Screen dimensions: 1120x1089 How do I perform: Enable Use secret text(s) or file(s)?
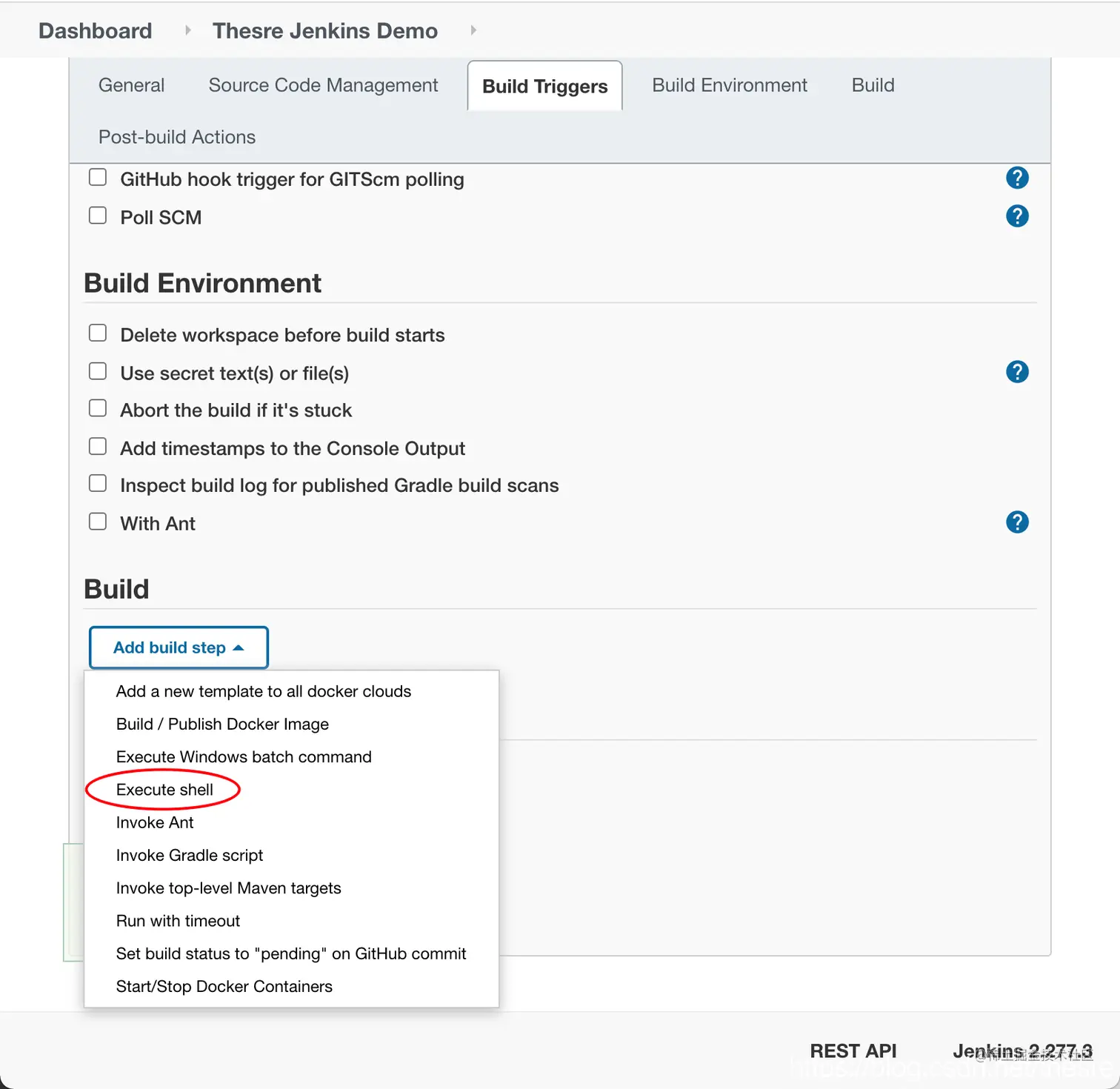(98, 371)
